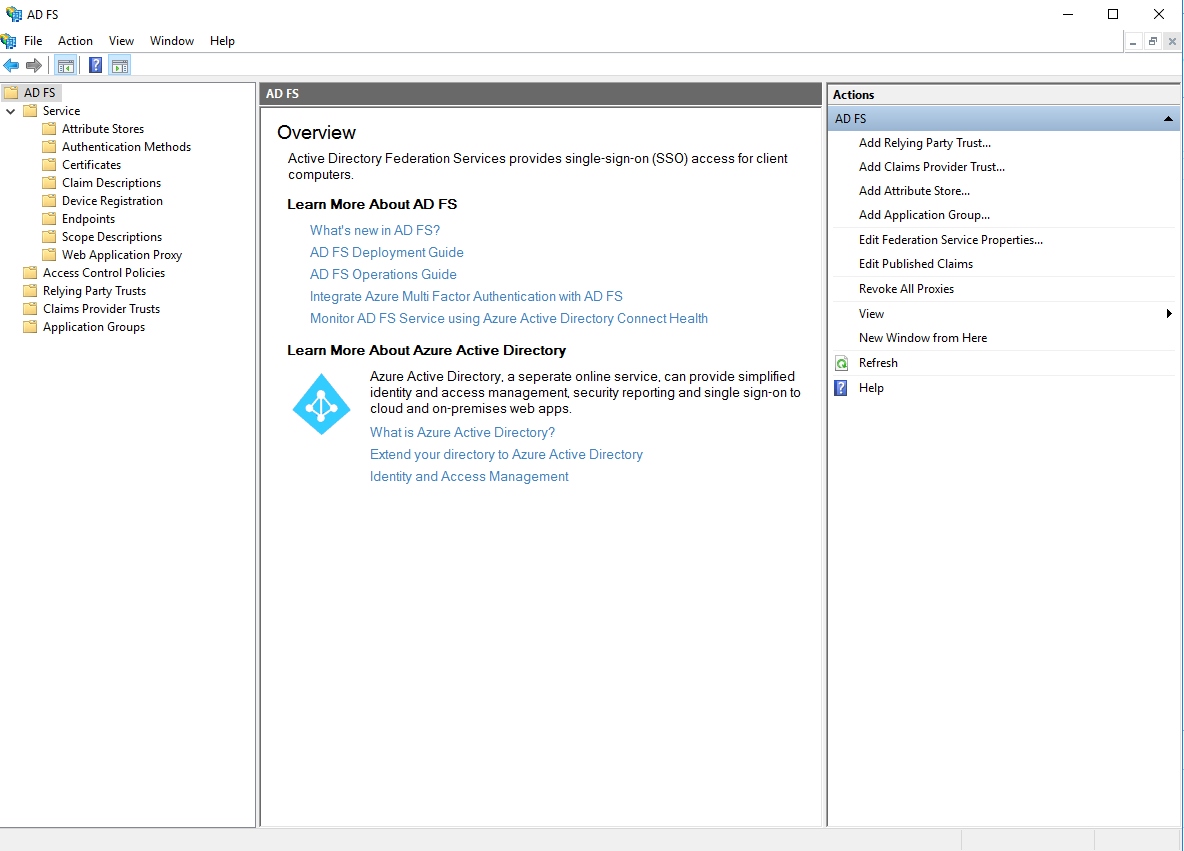
Task: Select the Endpoints tree label
Action: tap(88, 219)
